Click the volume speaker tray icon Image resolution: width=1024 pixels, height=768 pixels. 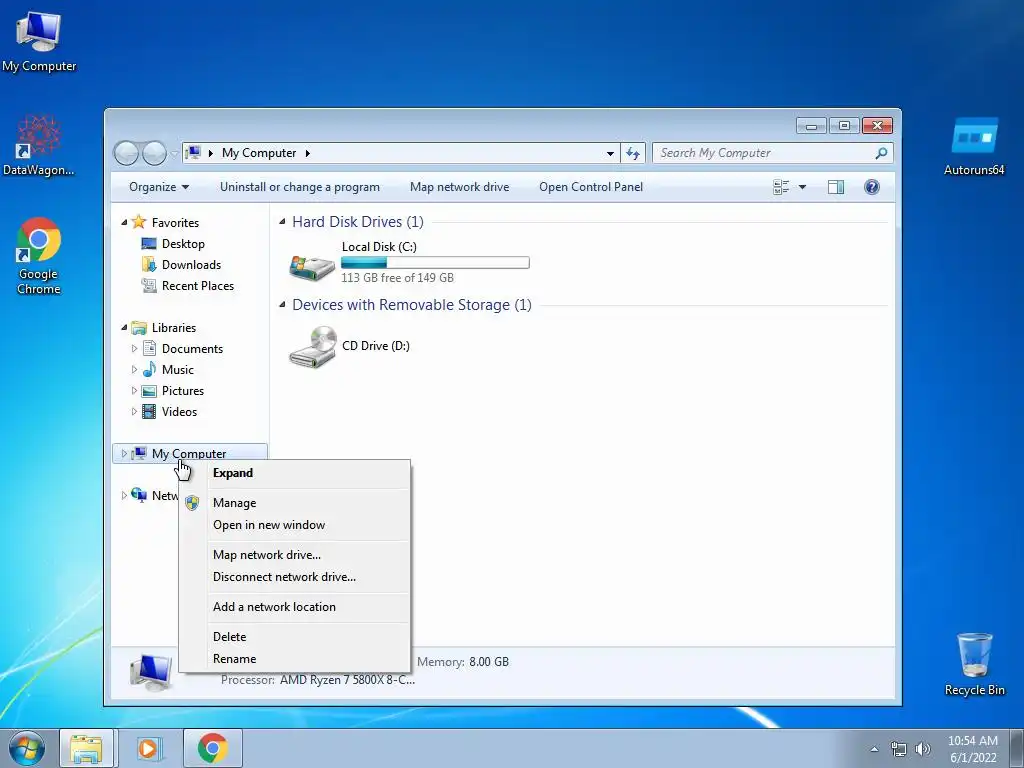pyautogui.click(x=923, y=749)
